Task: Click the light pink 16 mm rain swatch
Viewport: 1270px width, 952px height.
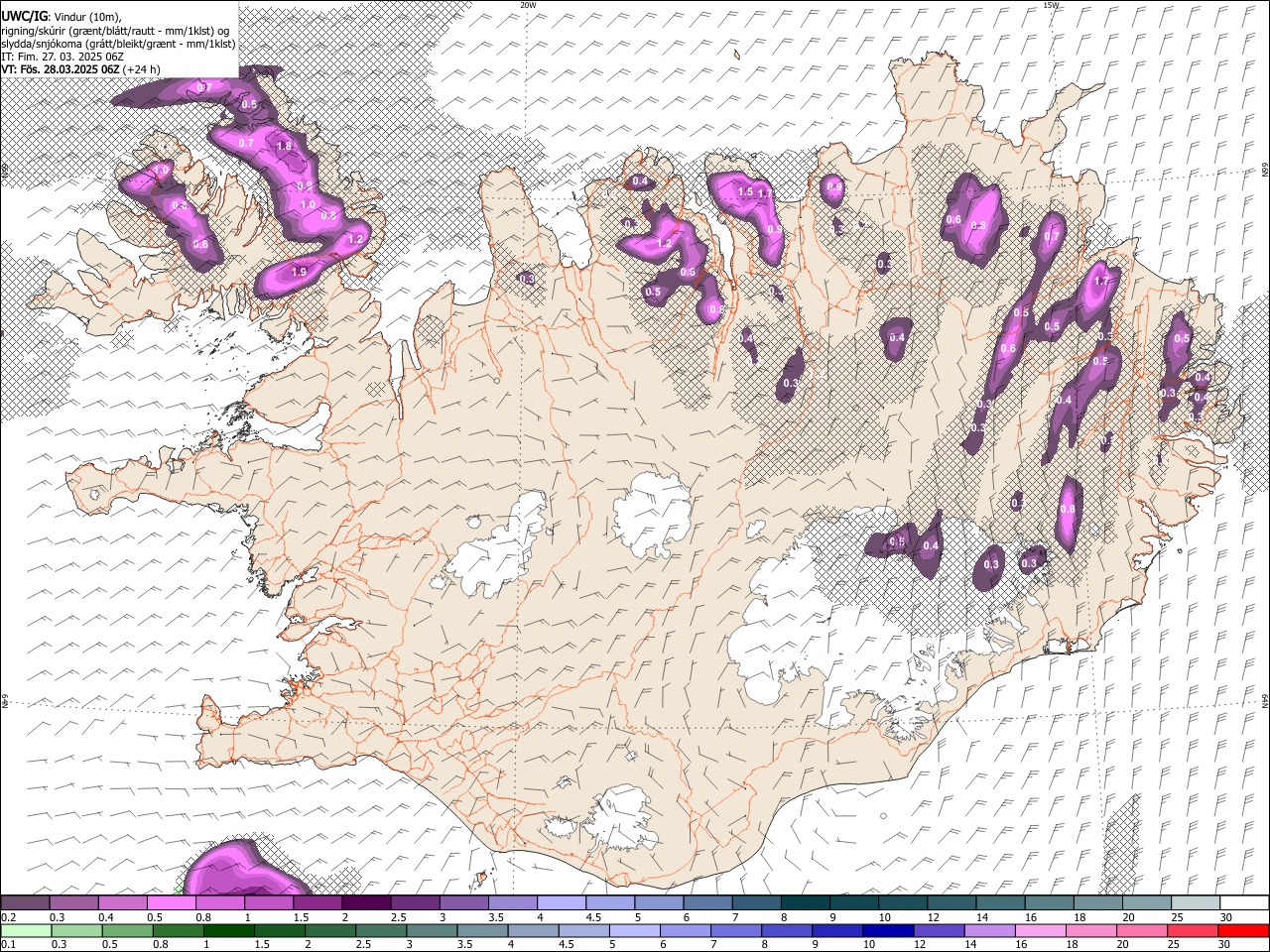Action: click(1040, 931)
